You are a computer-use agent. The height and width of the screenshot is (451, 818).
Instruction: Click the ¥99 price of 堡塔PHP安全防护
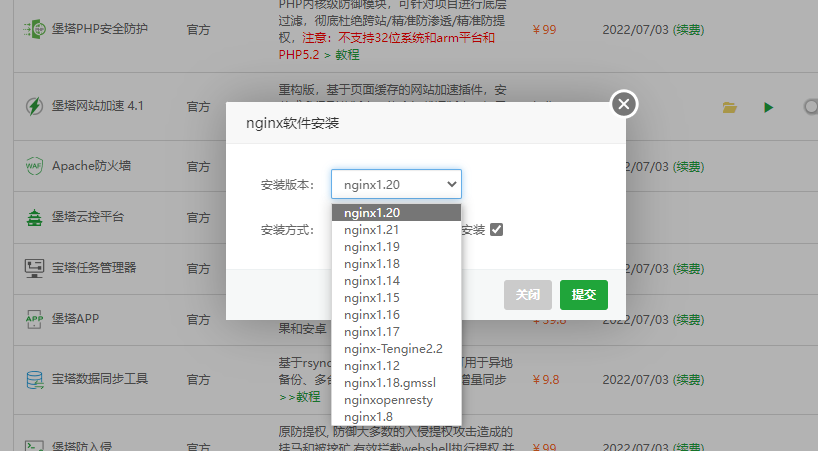[x=544, y=30]
